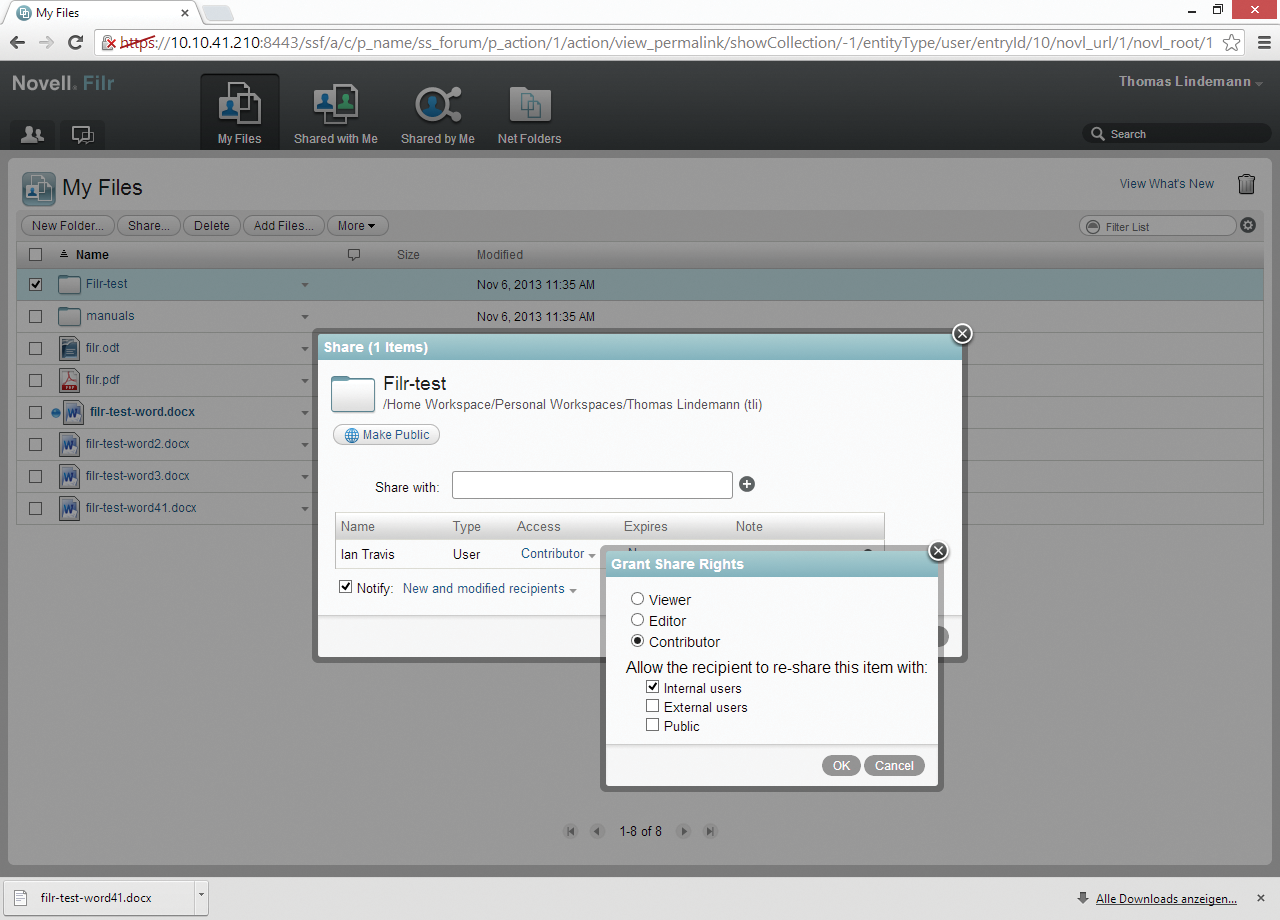This screenshot has width=1280, height=920.
Task: Click the plus icon beside Share with field
Action: click(747, 484)
